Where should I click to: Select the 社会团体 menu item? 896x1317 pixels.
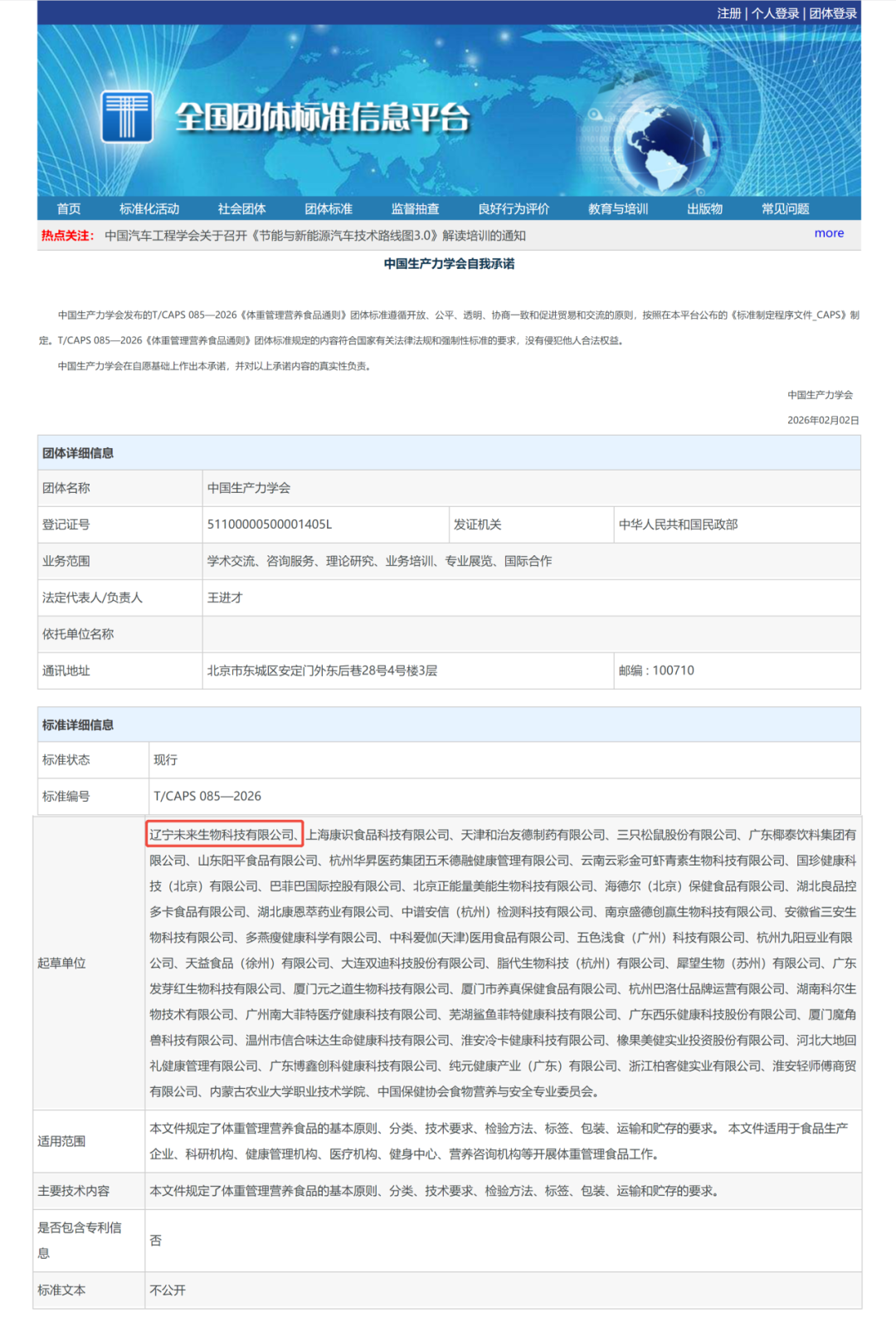[241, 209]
